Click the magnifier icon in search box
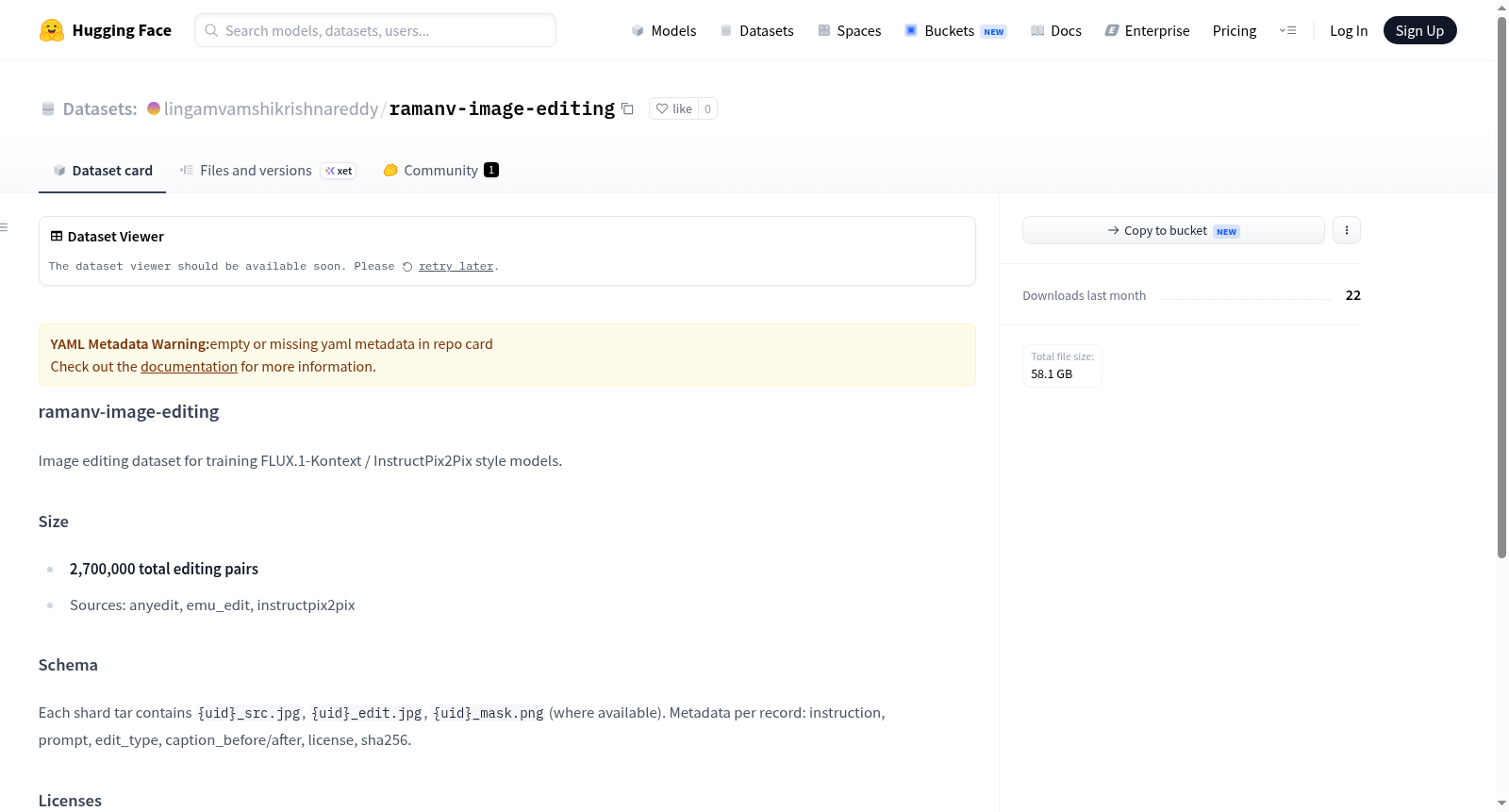This screenshot has width=1509, height=812. coord(211,30)
